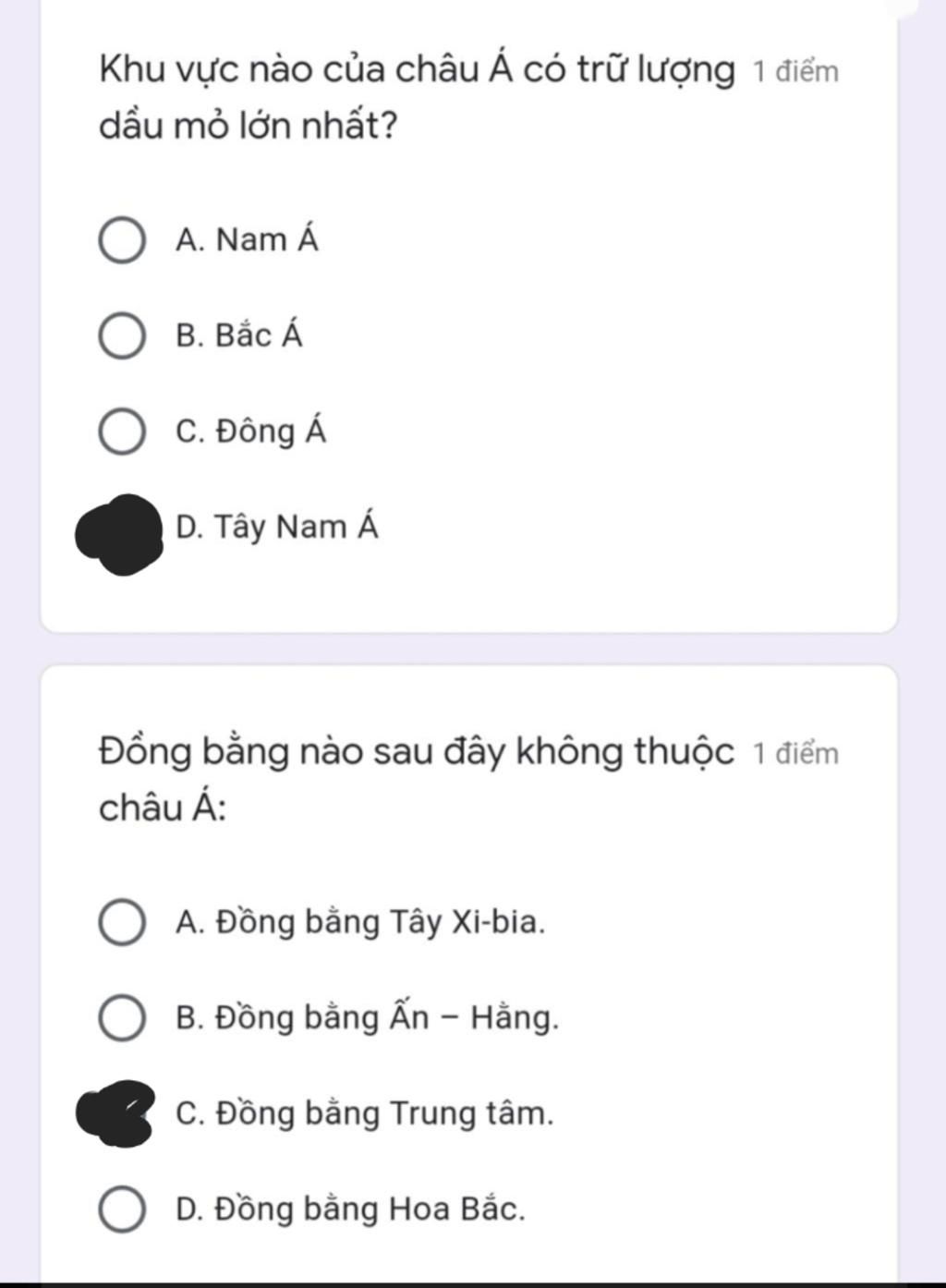Click the label 'D. Tây Nam Á'
The height and width of the screenshot is (1288, 946).
[277, 527]
